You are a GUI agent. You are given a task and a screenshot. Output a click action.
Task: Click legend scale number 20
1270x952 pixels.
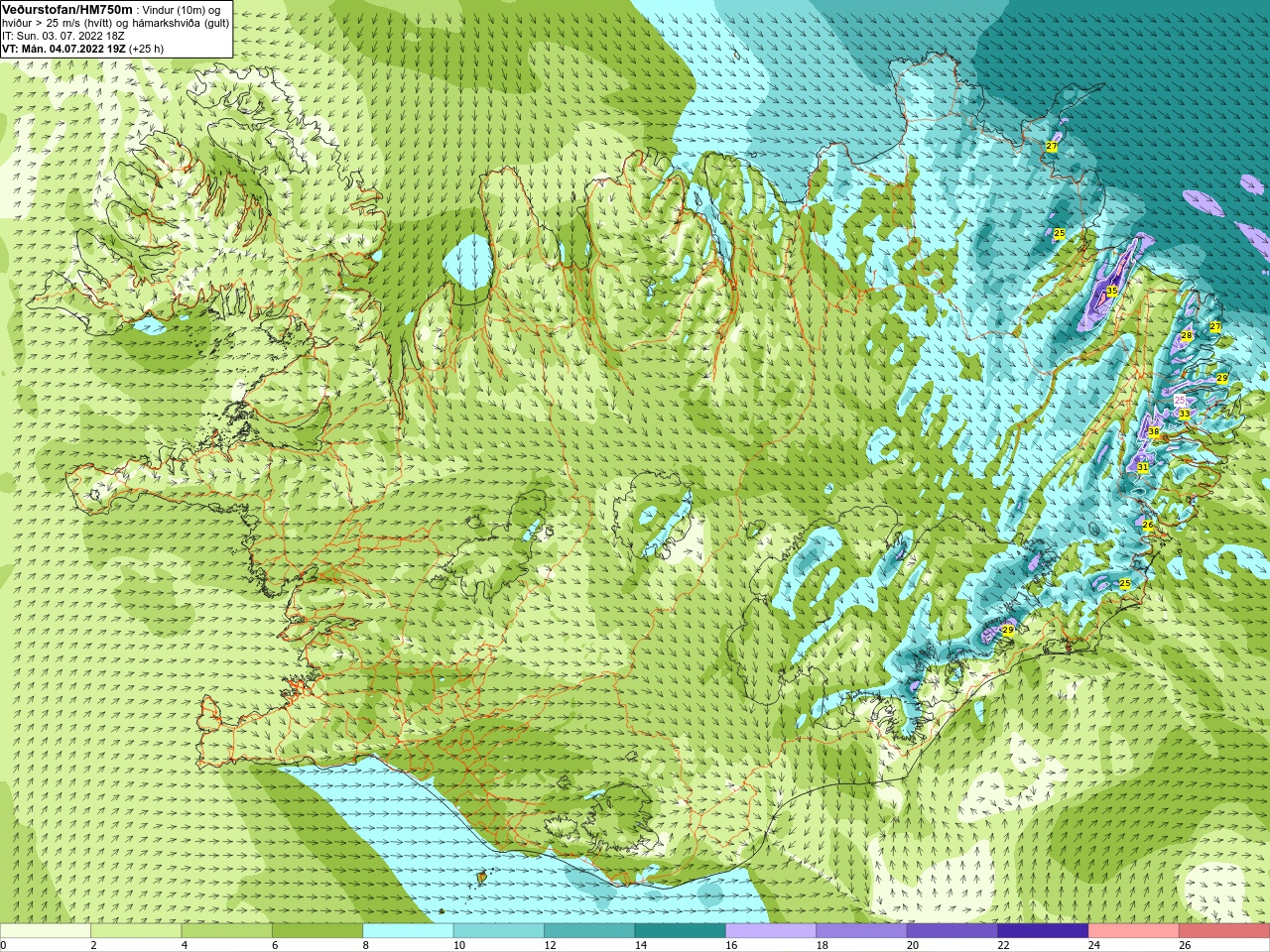(x=912, y=946)
